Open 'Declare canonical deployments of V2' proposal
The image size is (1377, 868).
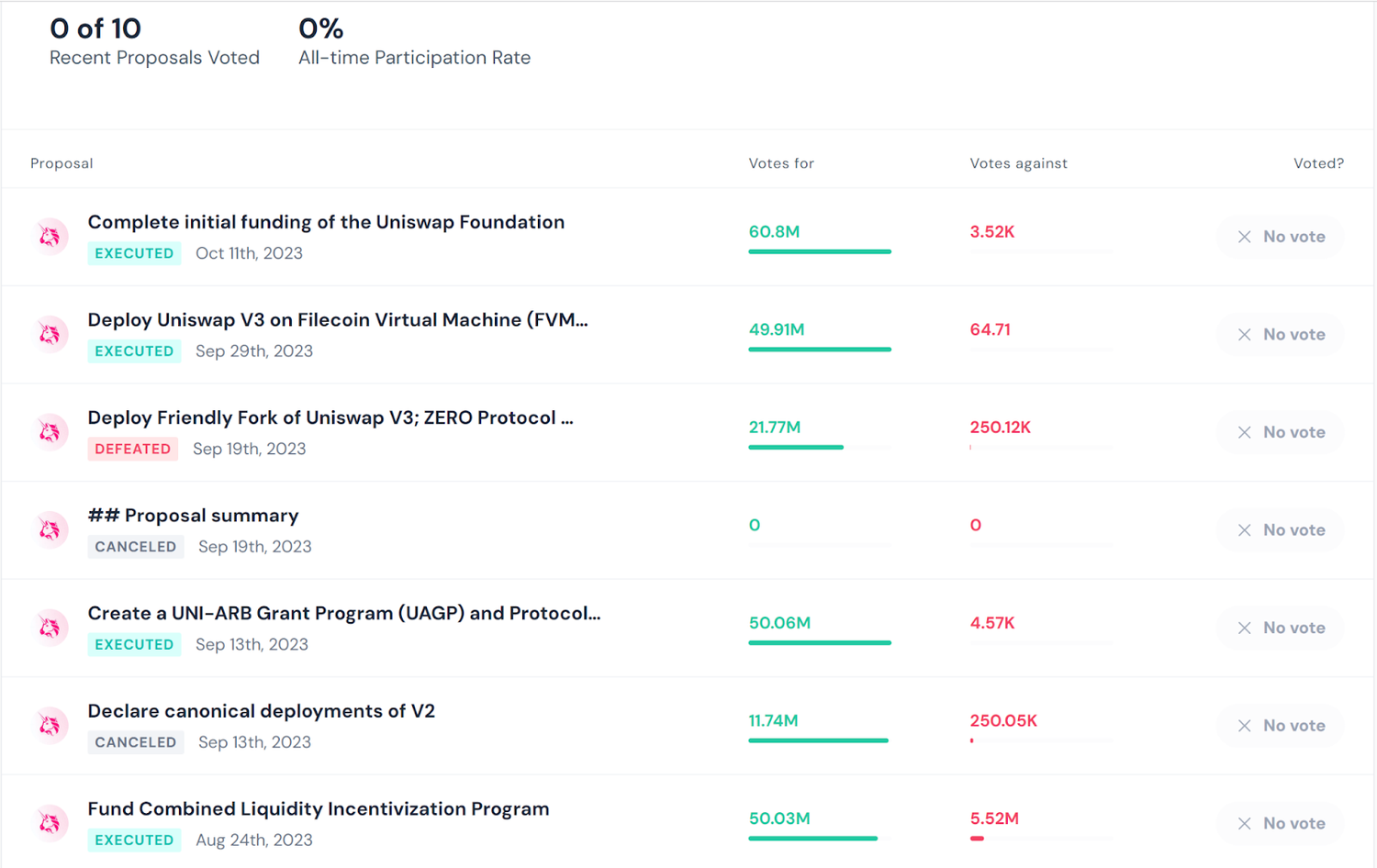tap(261, 711)
